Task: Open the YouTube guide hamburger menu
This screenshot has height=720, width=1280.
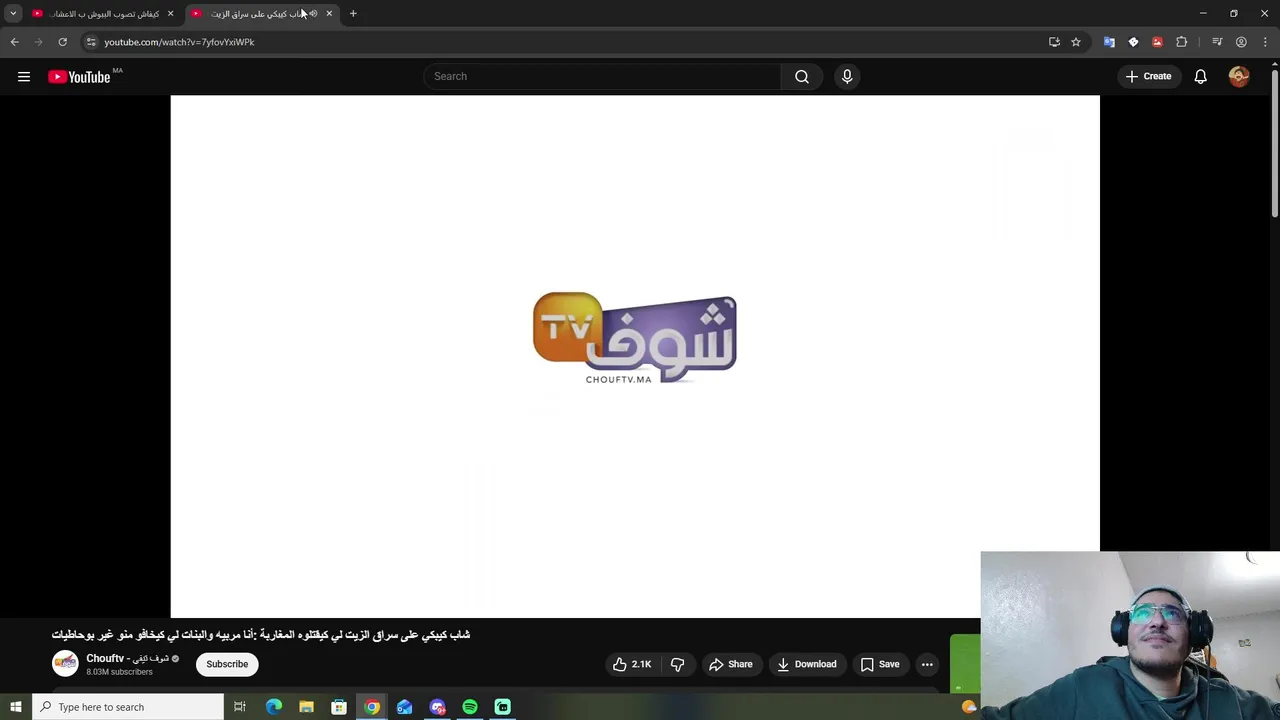Action: point(24,76)
